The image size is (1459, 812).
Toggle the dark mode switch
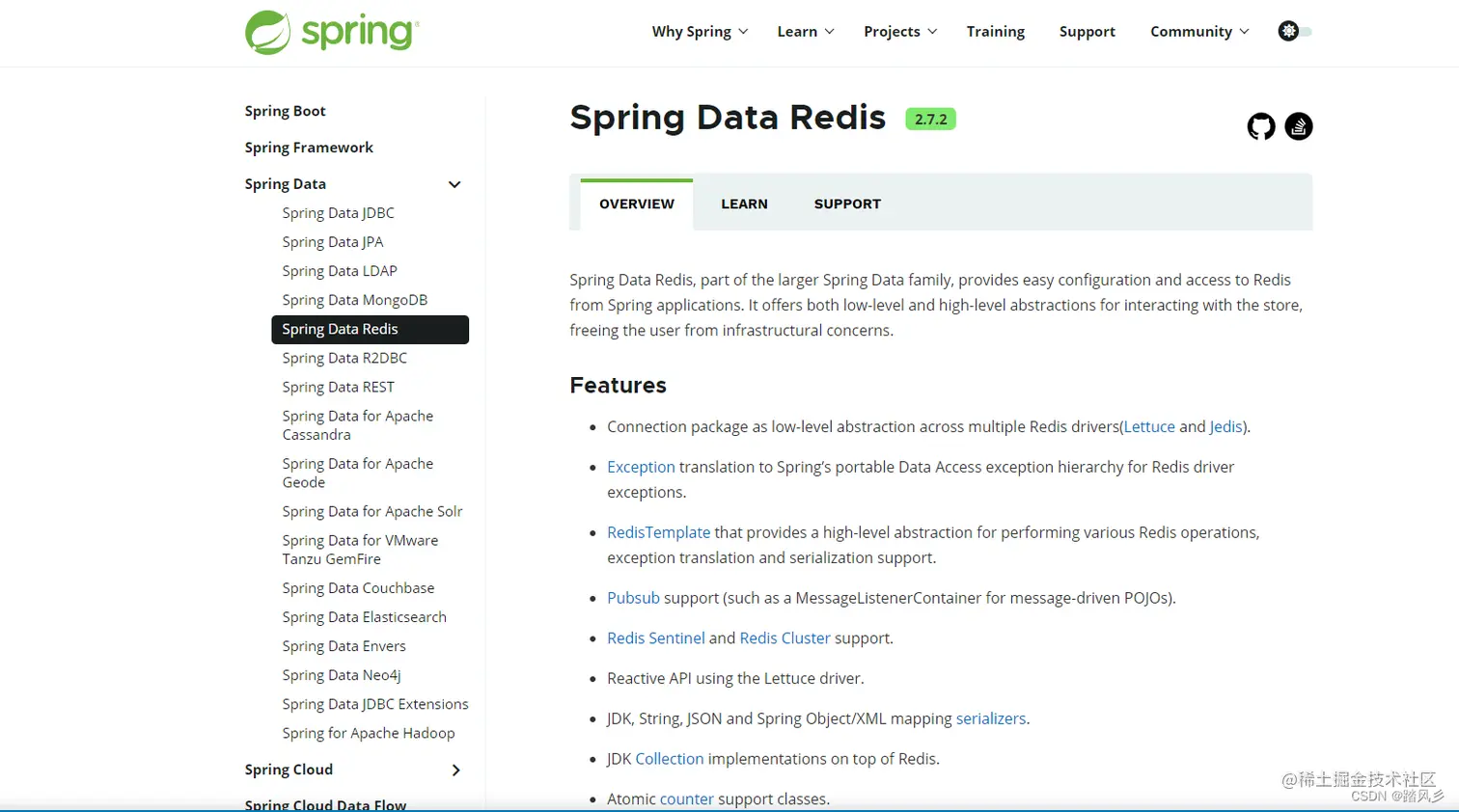tap(1295, 31)
